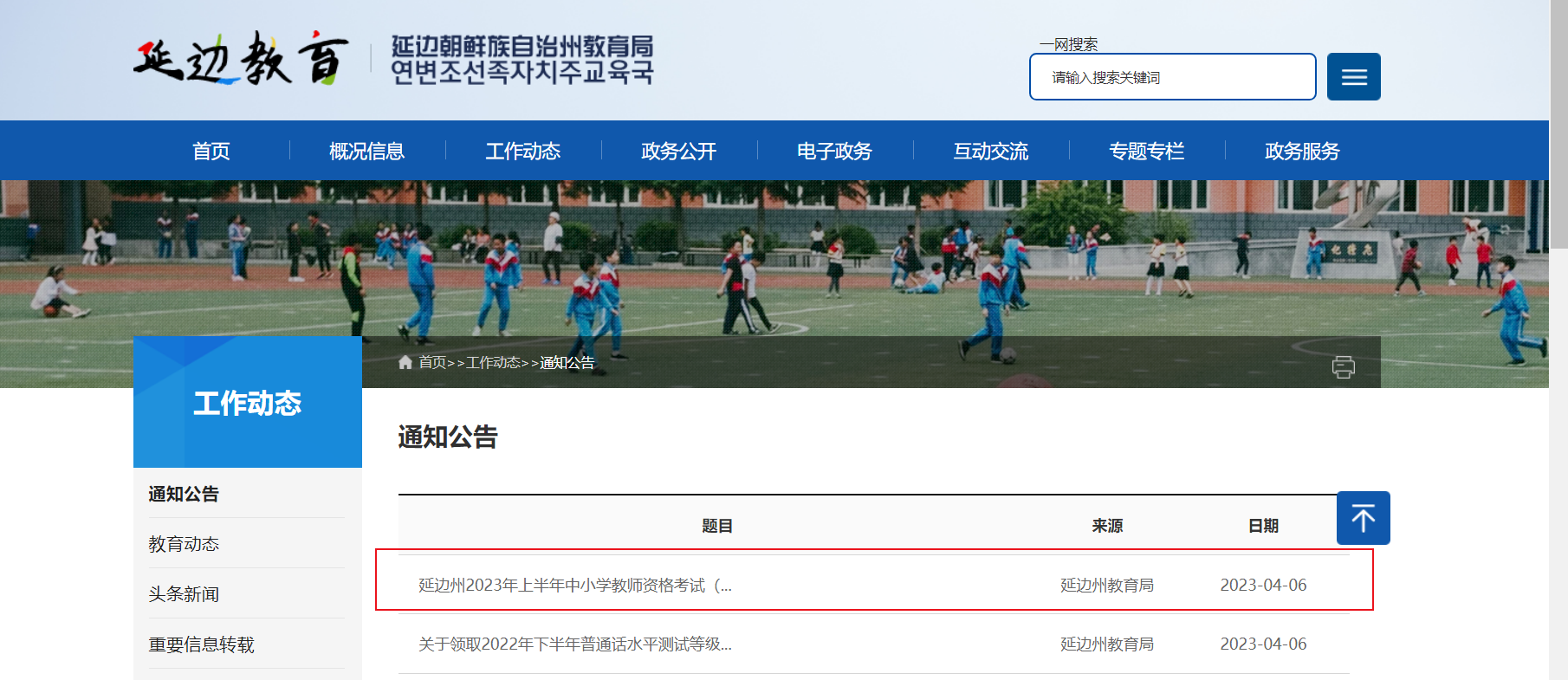This screenshot has height=680, width=1568.
Task: Click the 题目 column header
Action: [x=717, y=526]
